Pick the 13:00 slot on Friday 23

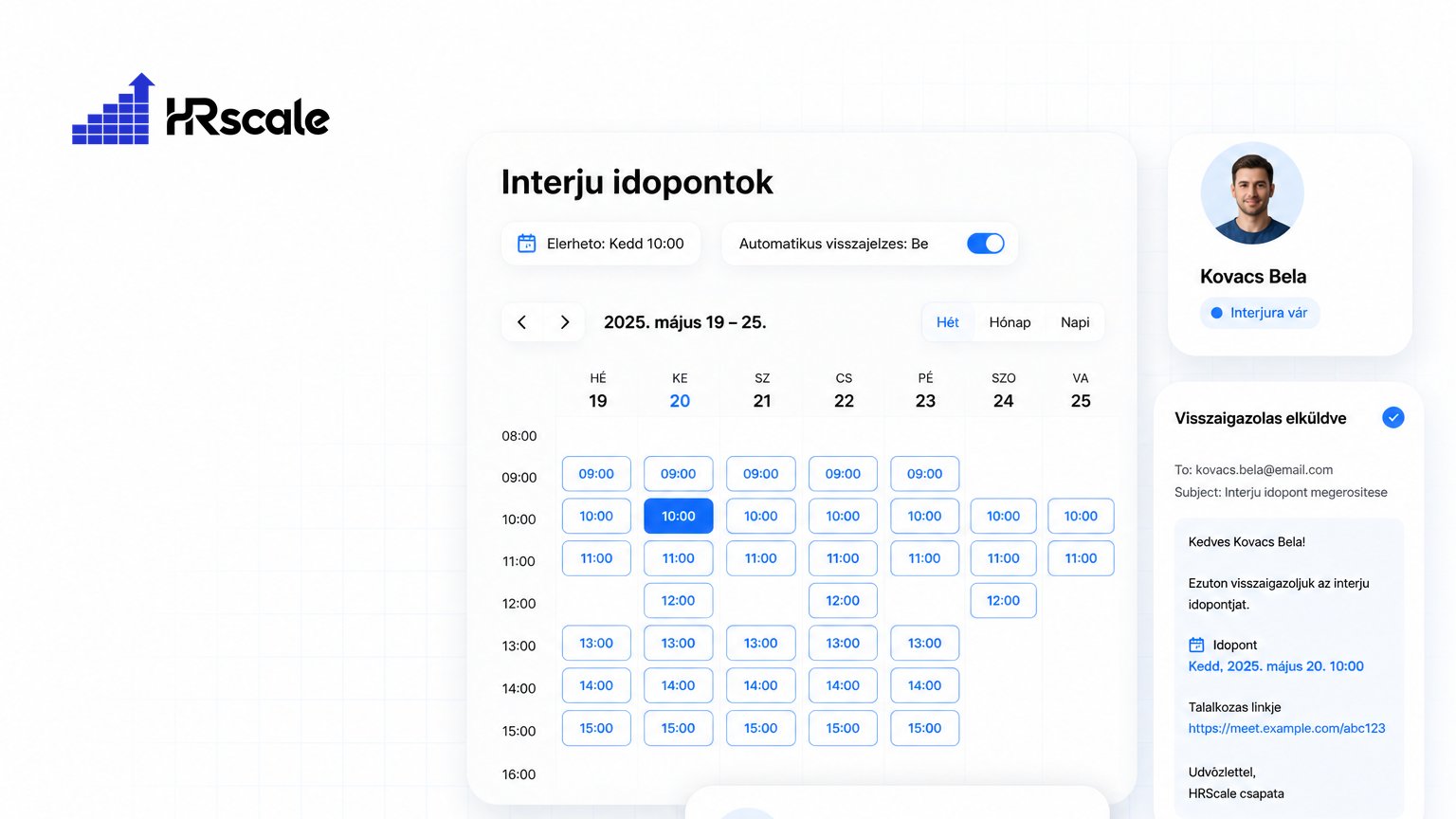[x=925, y=643]
